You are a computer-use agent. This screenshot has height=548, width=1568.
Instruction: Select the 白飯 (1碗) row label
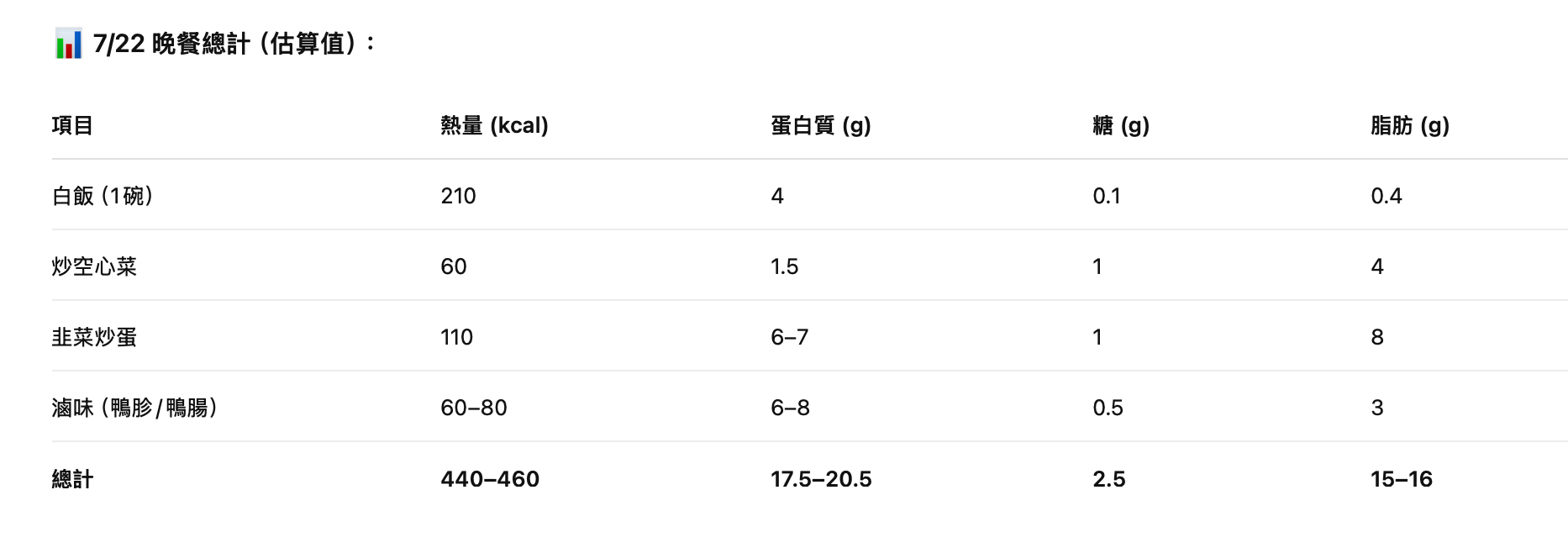[103, 196]
